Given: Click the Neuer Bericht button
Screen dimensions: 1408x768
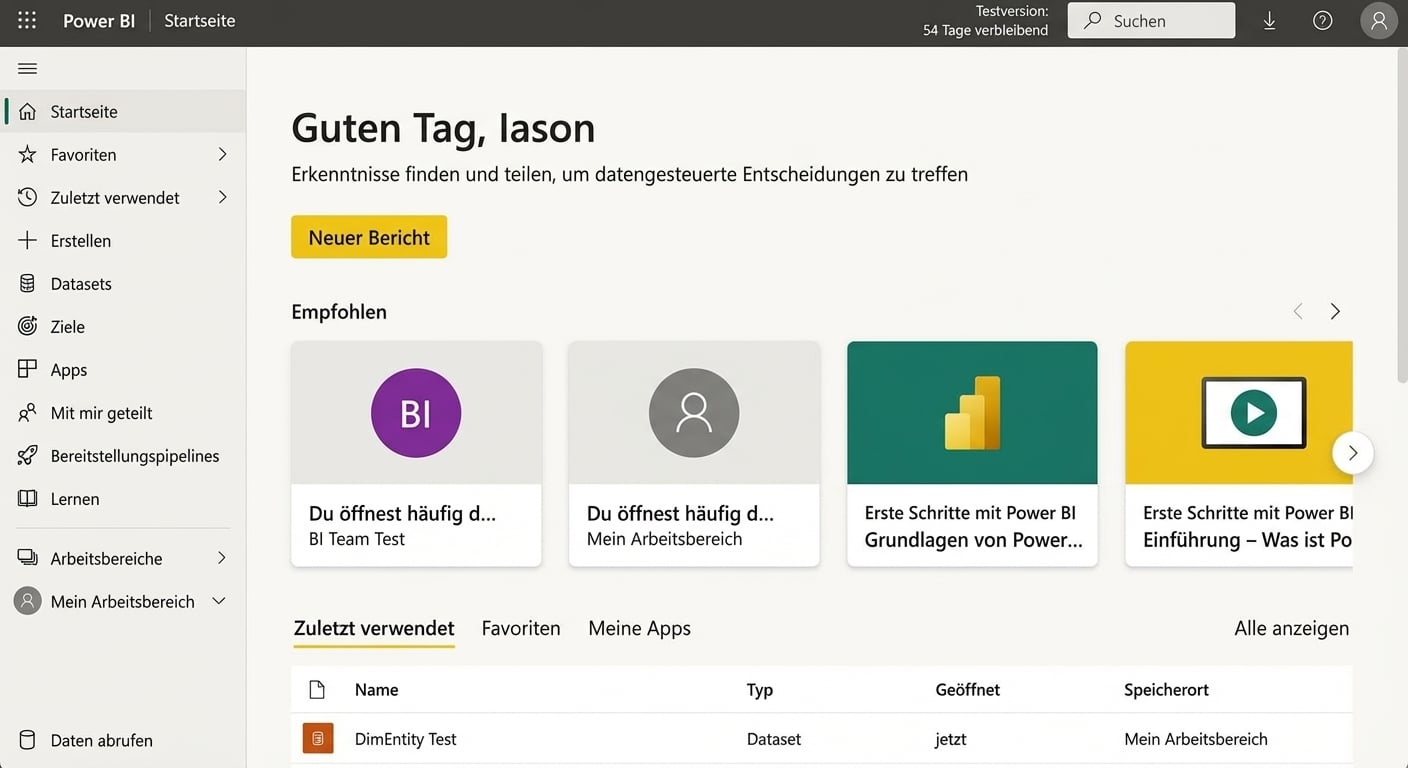Looking at the screenshot, I should click(x=369, y=237).
